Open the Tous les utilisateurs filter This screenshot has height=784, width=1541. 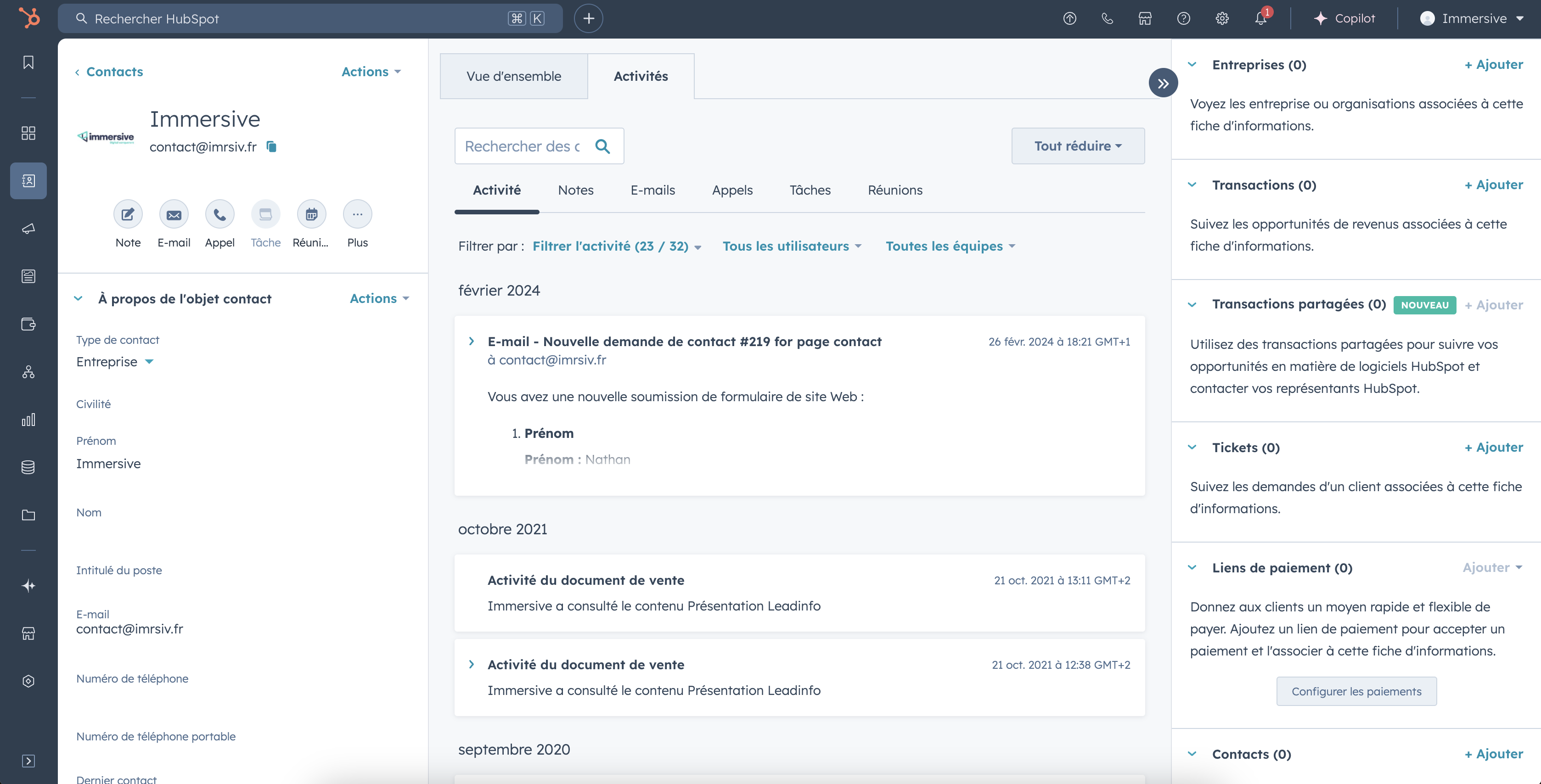[792, 246]
